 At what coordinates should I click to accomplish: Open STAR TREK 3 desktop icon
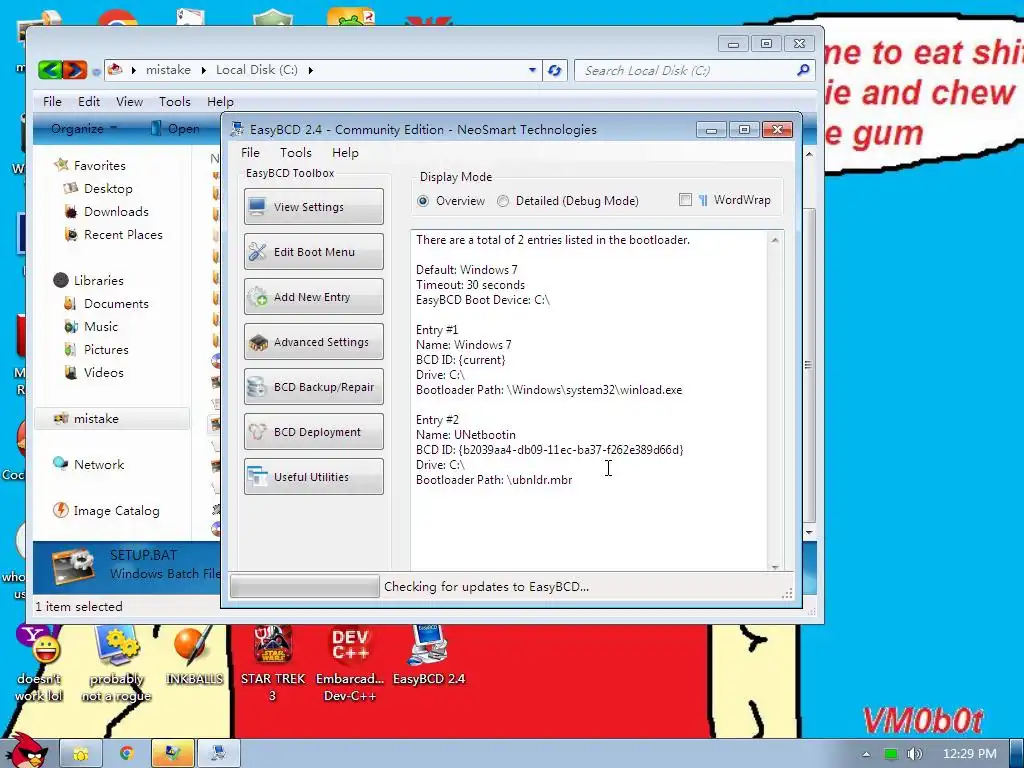(x=273, y=663)
